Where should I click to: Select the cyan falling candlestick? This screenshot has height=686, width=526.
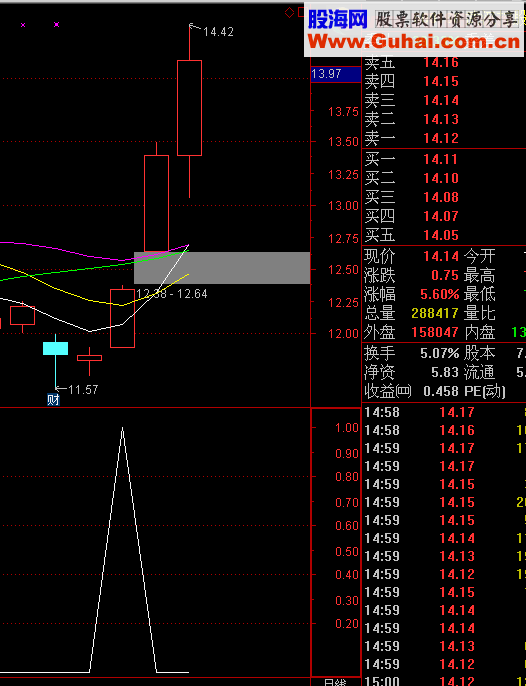56,348
